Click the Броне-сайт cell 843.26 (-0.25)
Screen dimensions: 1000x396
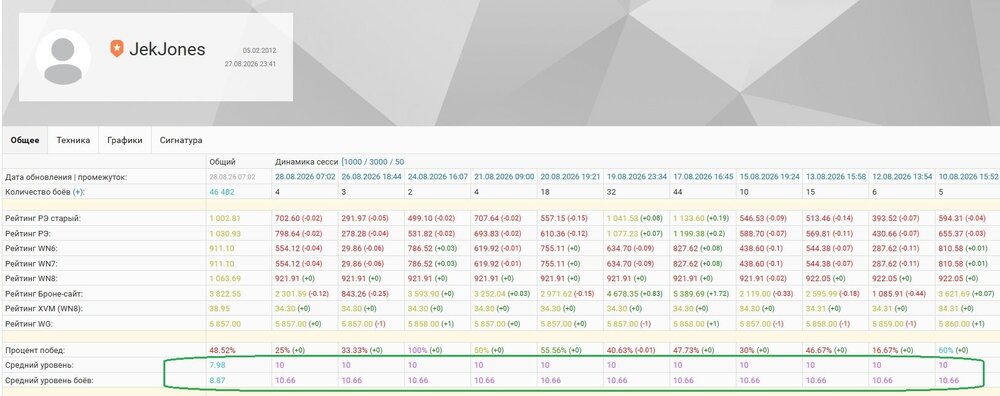[x=365, y=294]
